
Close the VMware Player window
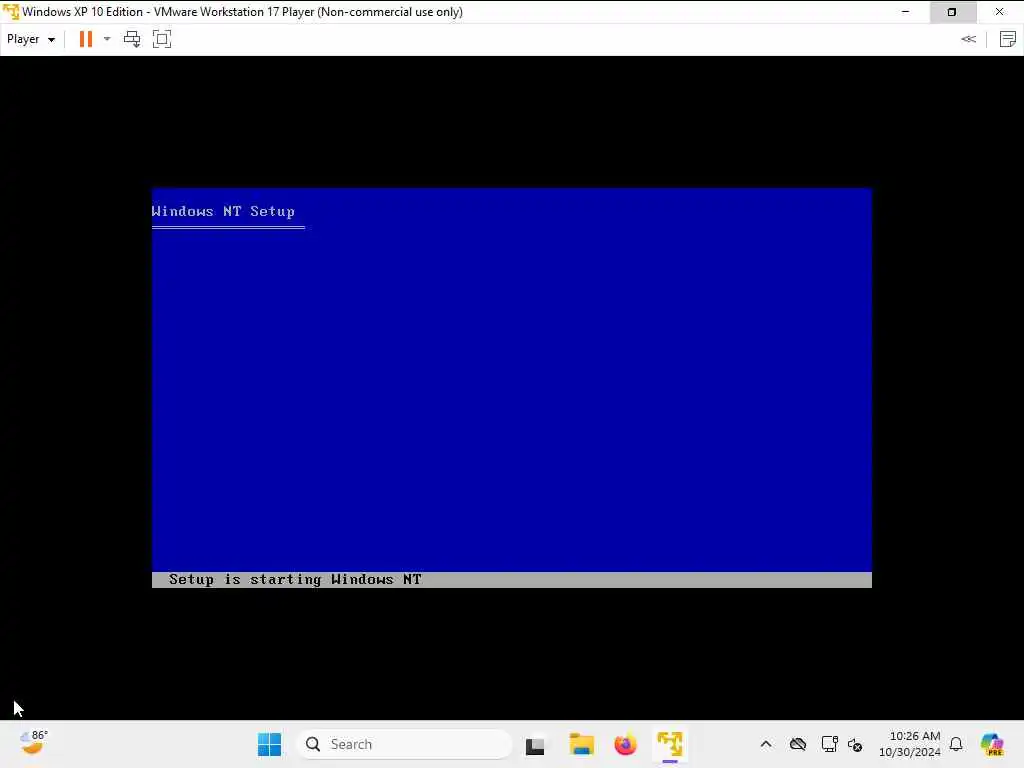pyautogui.click(x=1000, y=12)
